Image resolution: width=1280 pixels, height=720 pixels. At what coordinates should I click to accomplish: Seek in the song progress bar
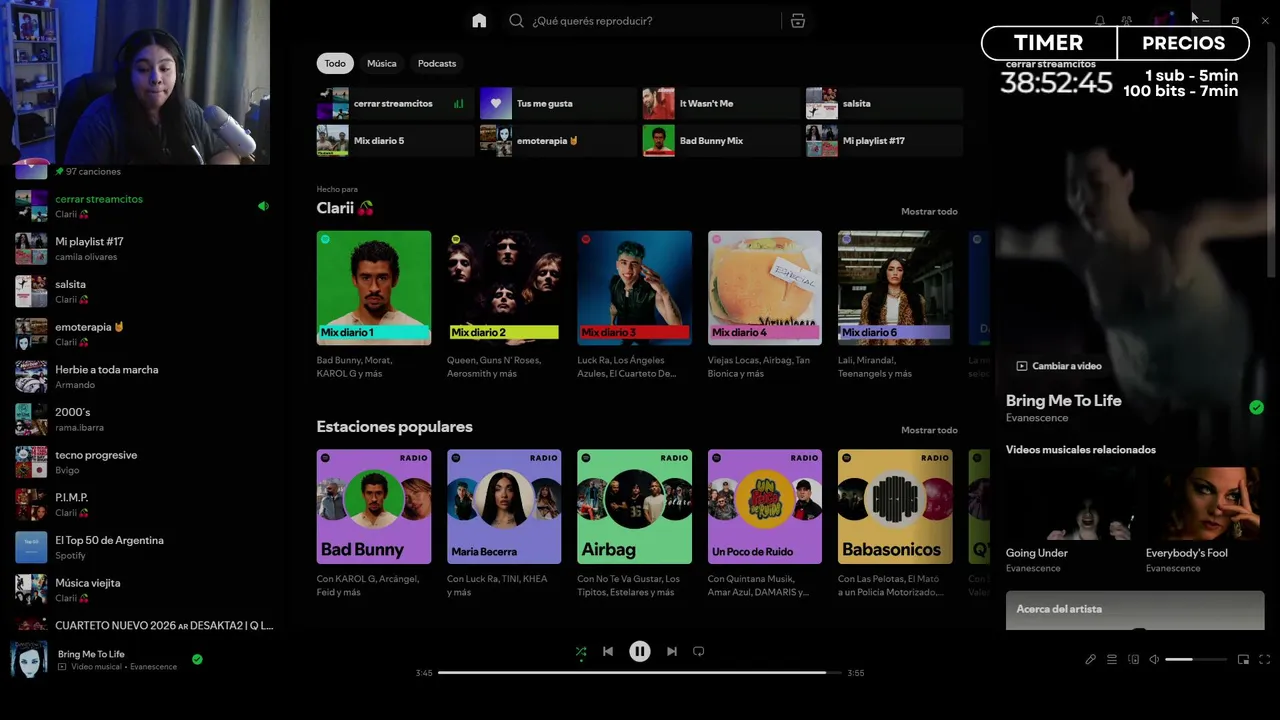[x=642, y=673]
